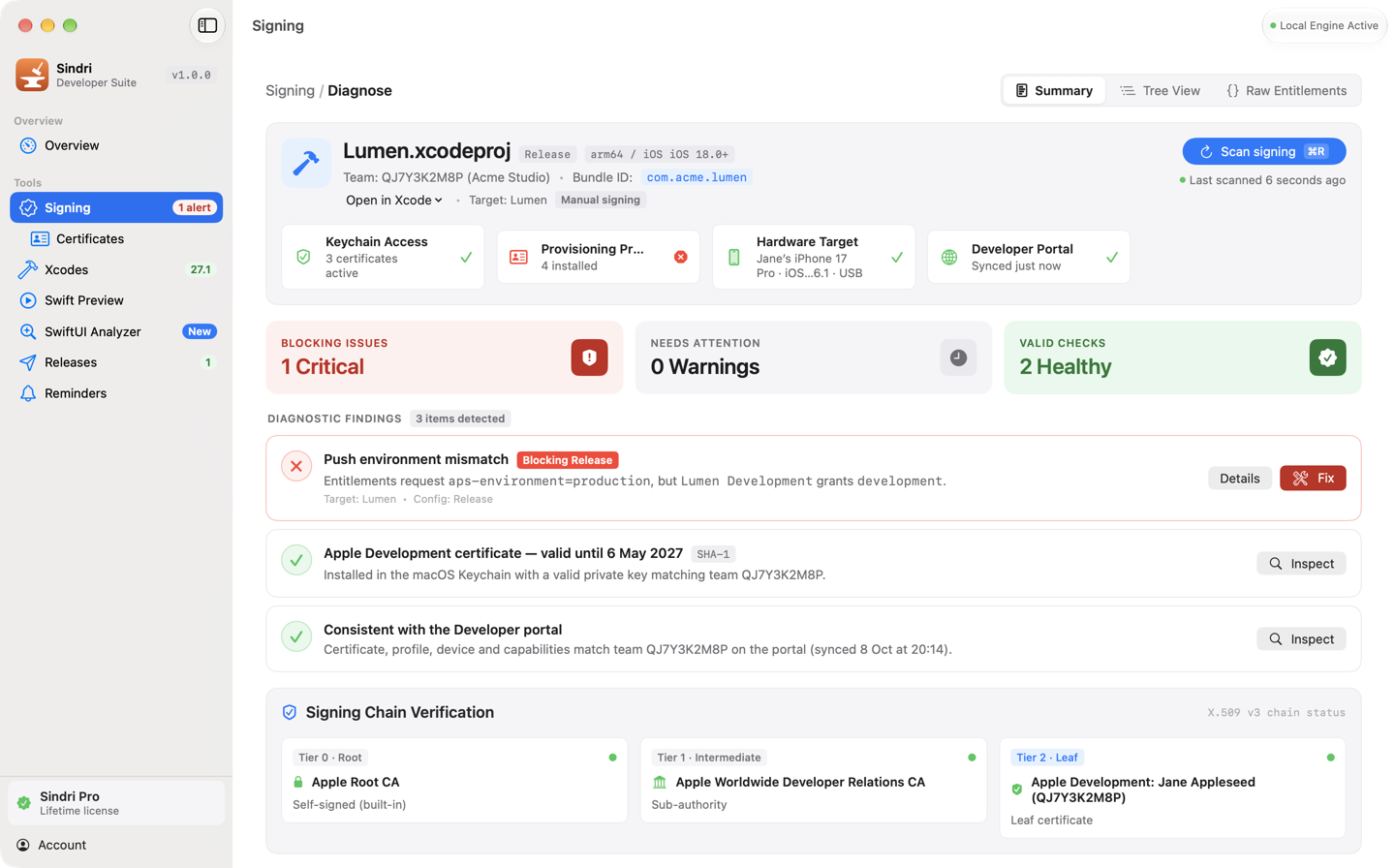
Task: Click the Local Engine Active status pill
Action: point(1324,26)
